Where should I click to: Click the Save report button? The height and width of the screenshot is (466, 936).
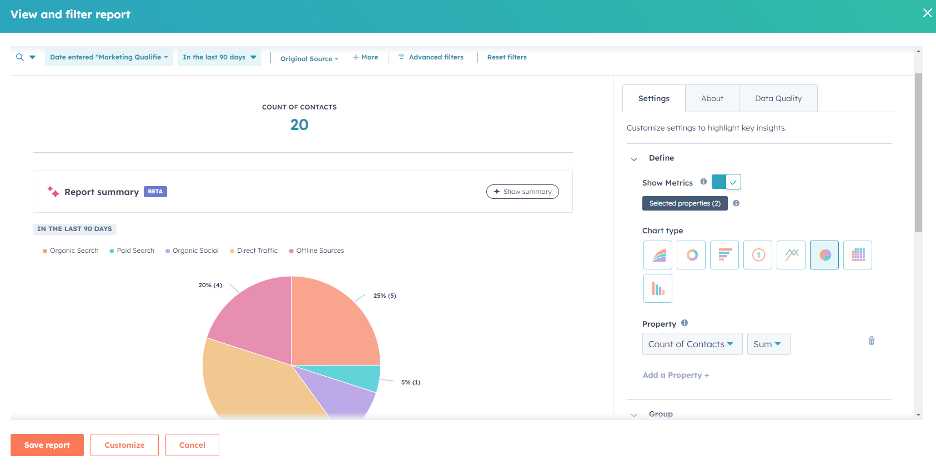click(47, 445)
